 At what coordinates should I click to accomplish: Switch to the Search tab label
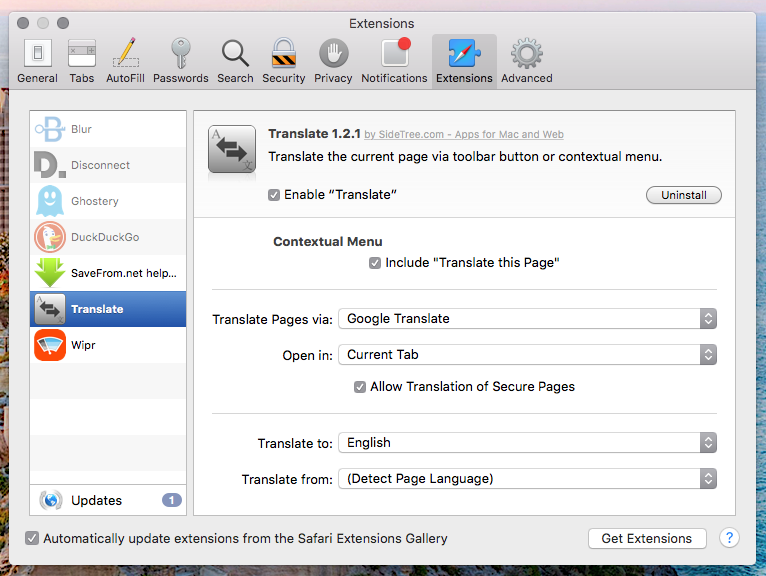235,78
